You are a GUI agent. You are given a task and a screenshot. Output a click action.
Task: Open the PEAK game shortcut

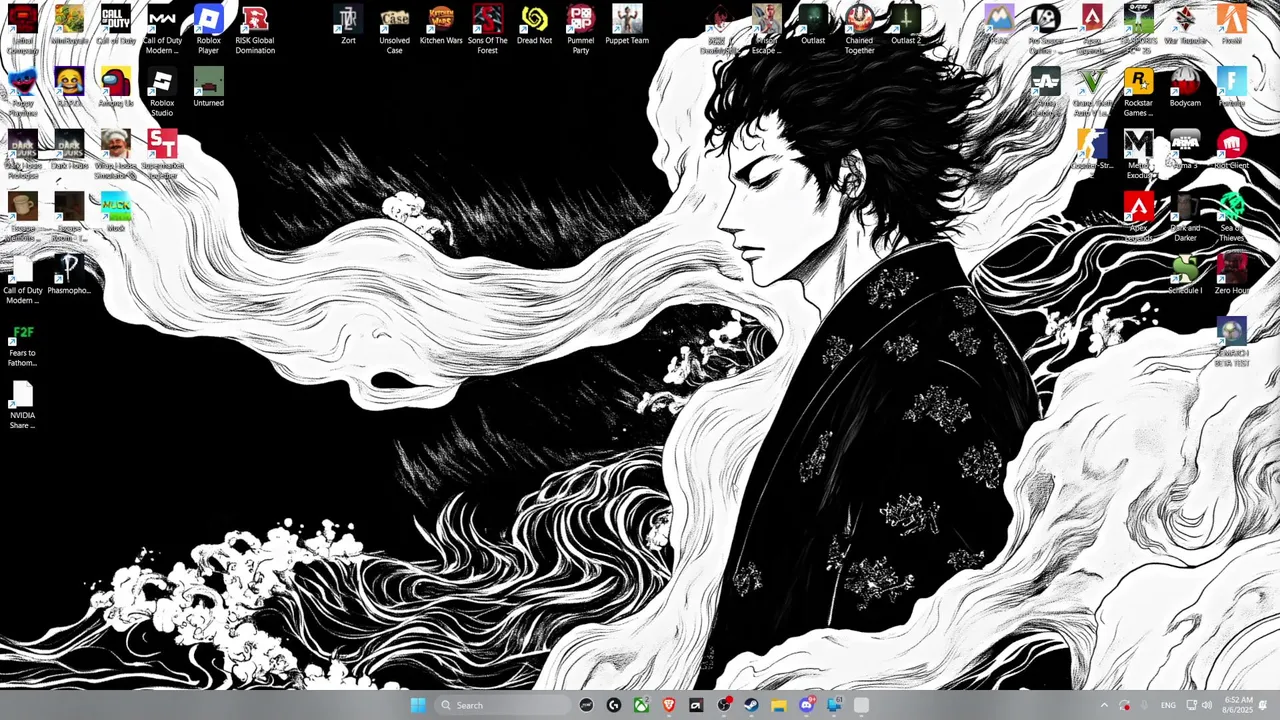point(999,25)
